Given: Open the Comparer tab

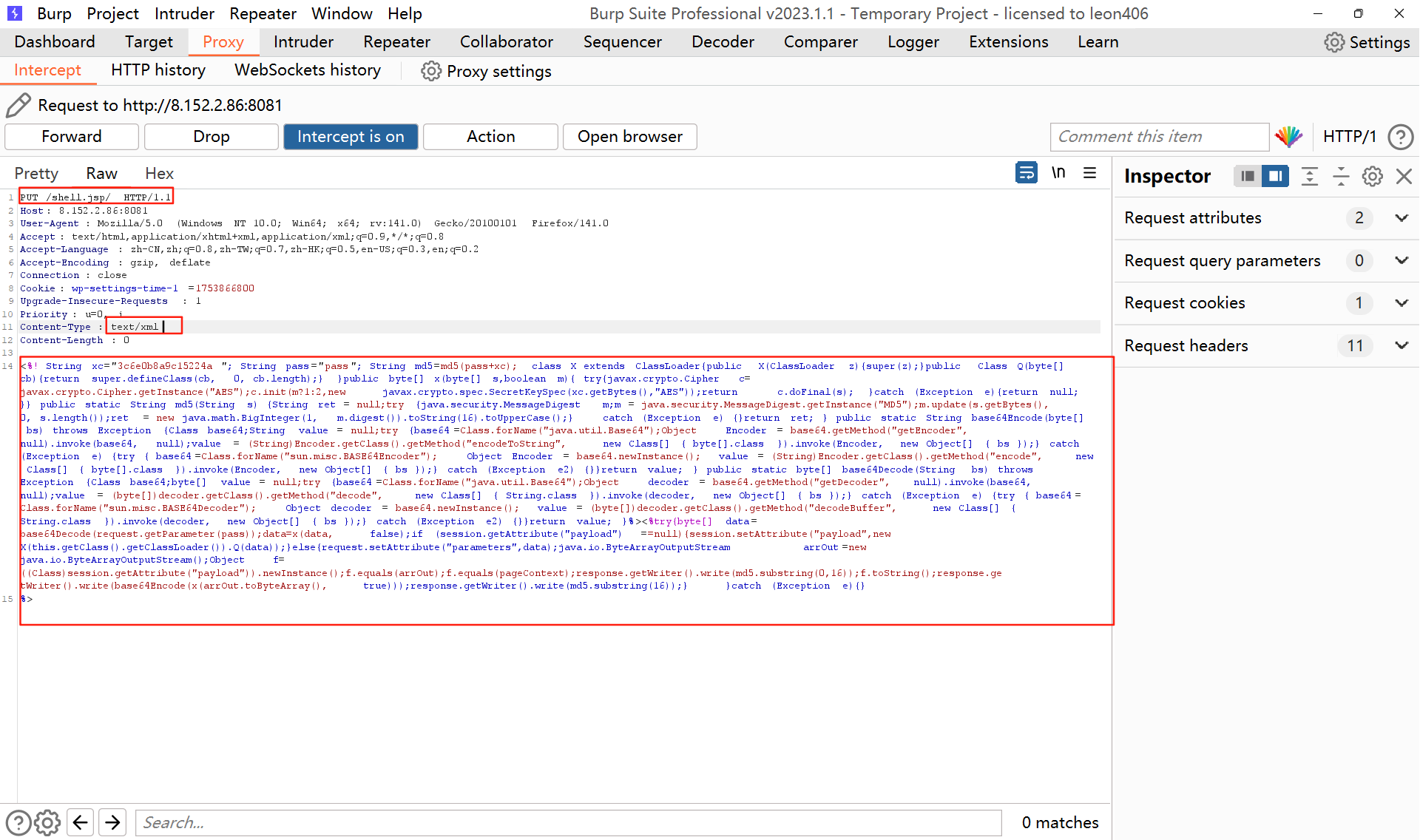Looking at the screenshot, I should pos(821,42).
